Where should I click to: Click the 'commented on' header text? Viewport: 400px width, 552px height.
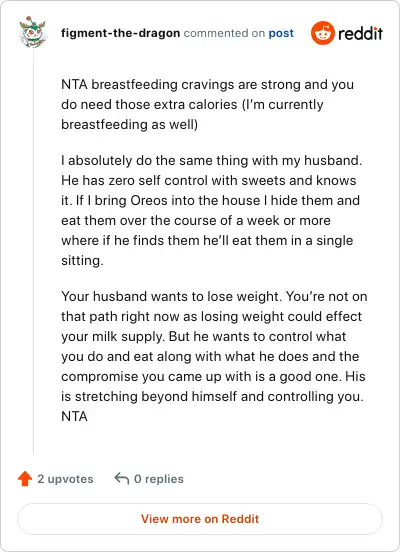224,33
